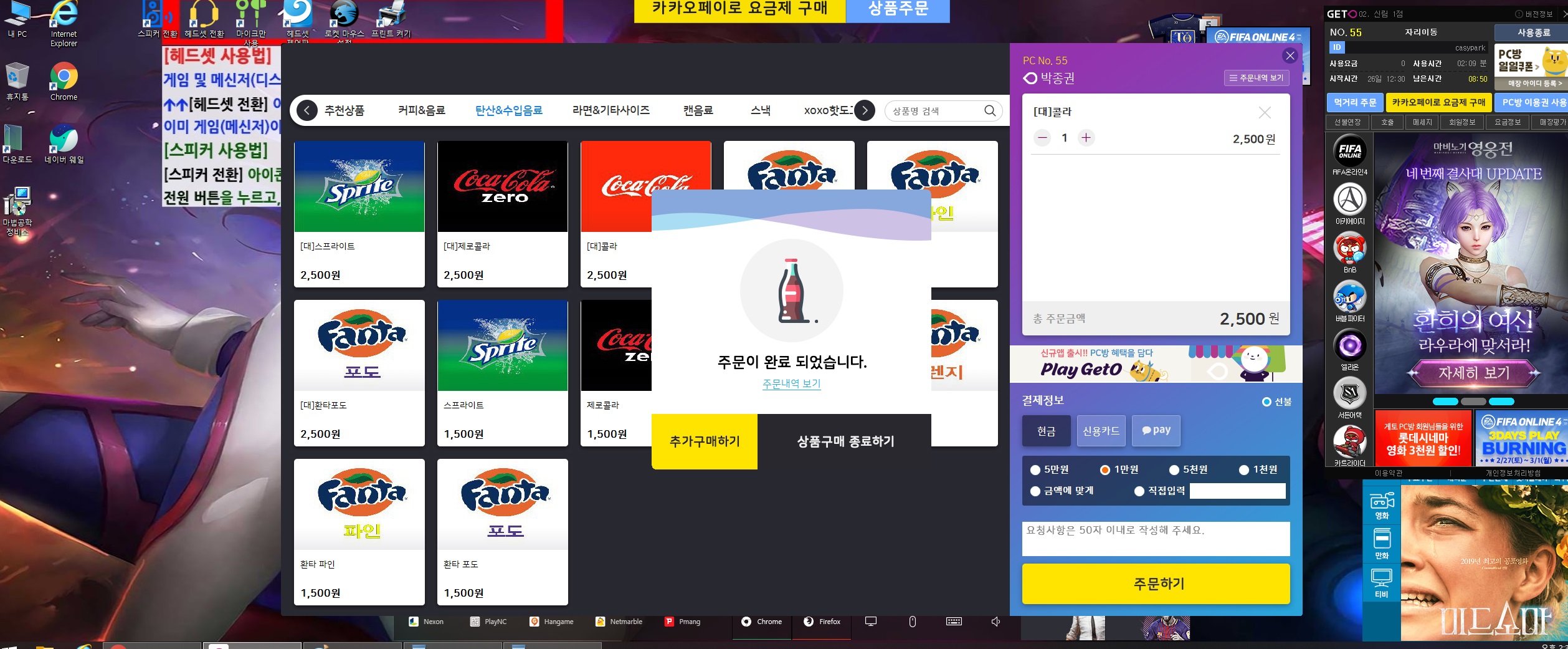Open the Netmarble launcher shortcut
The height and width of the screenshot is (649, 1568).
click(619, 622)
